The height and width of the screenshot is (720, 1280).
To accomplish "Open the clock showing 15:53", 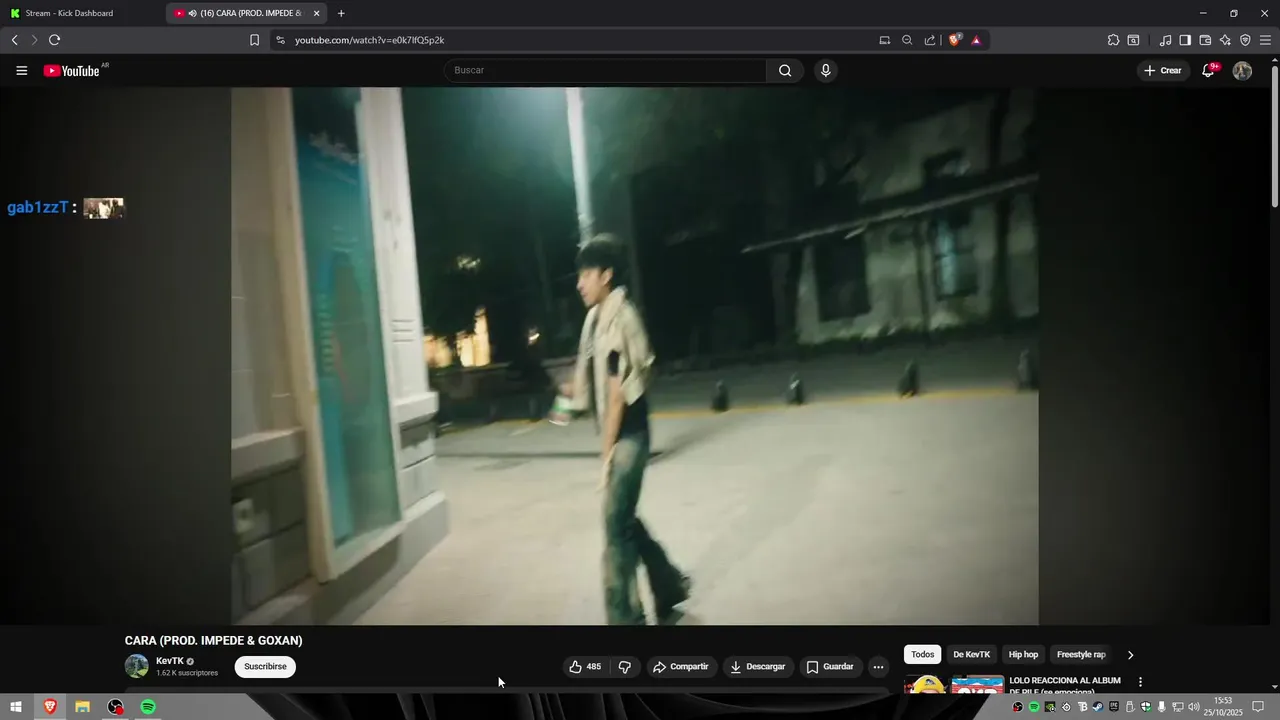I will (x=1223, y=707).
